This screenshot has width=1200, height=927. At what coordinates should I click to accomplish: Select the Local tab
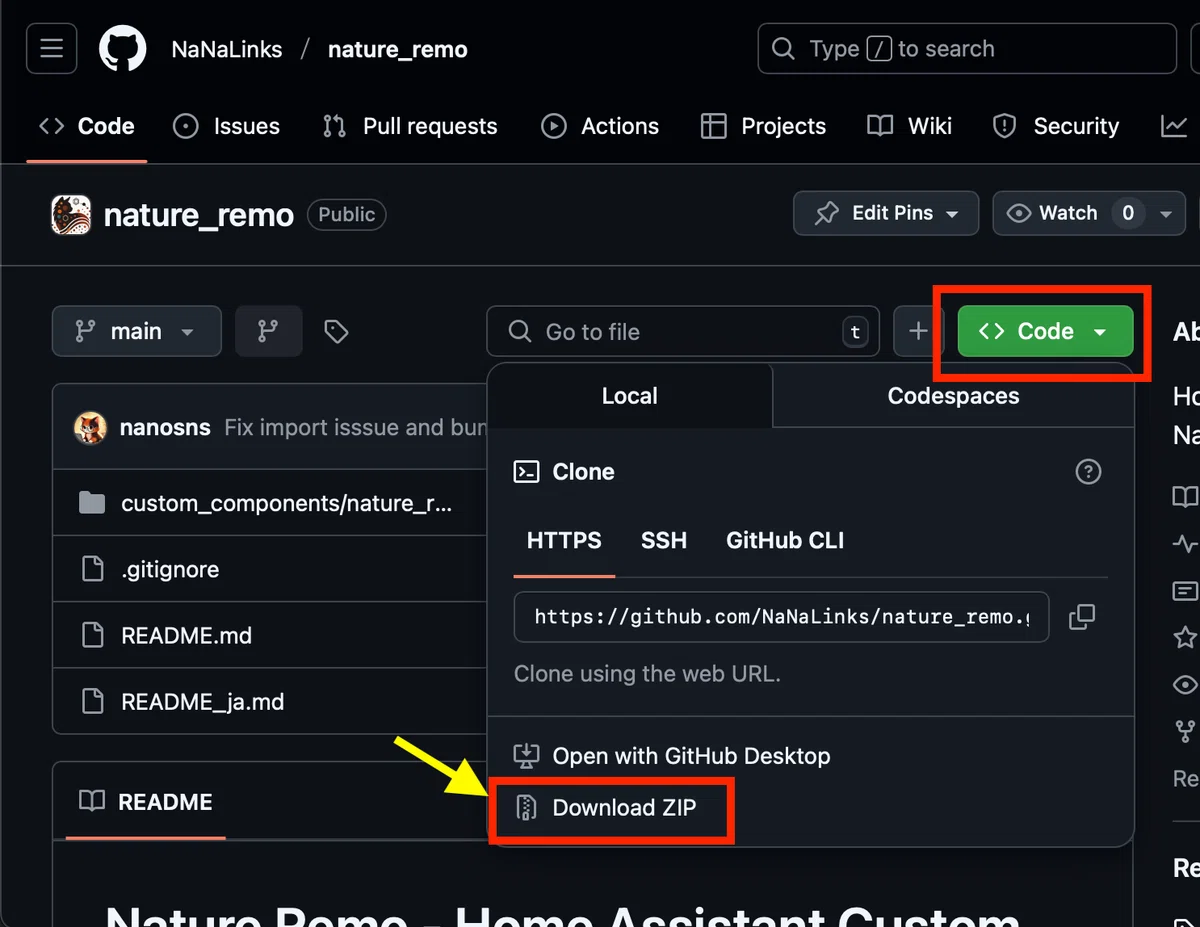click(x=630, y=396)
